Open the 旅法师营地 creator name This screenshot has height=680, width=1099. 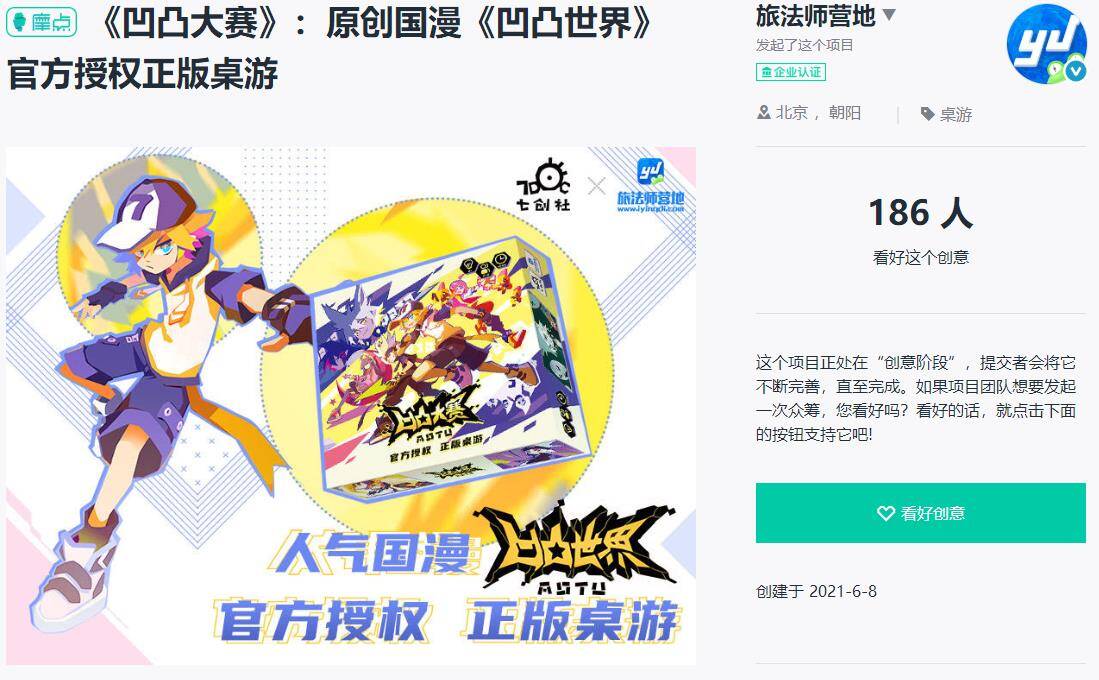click(x=816, y=15)
